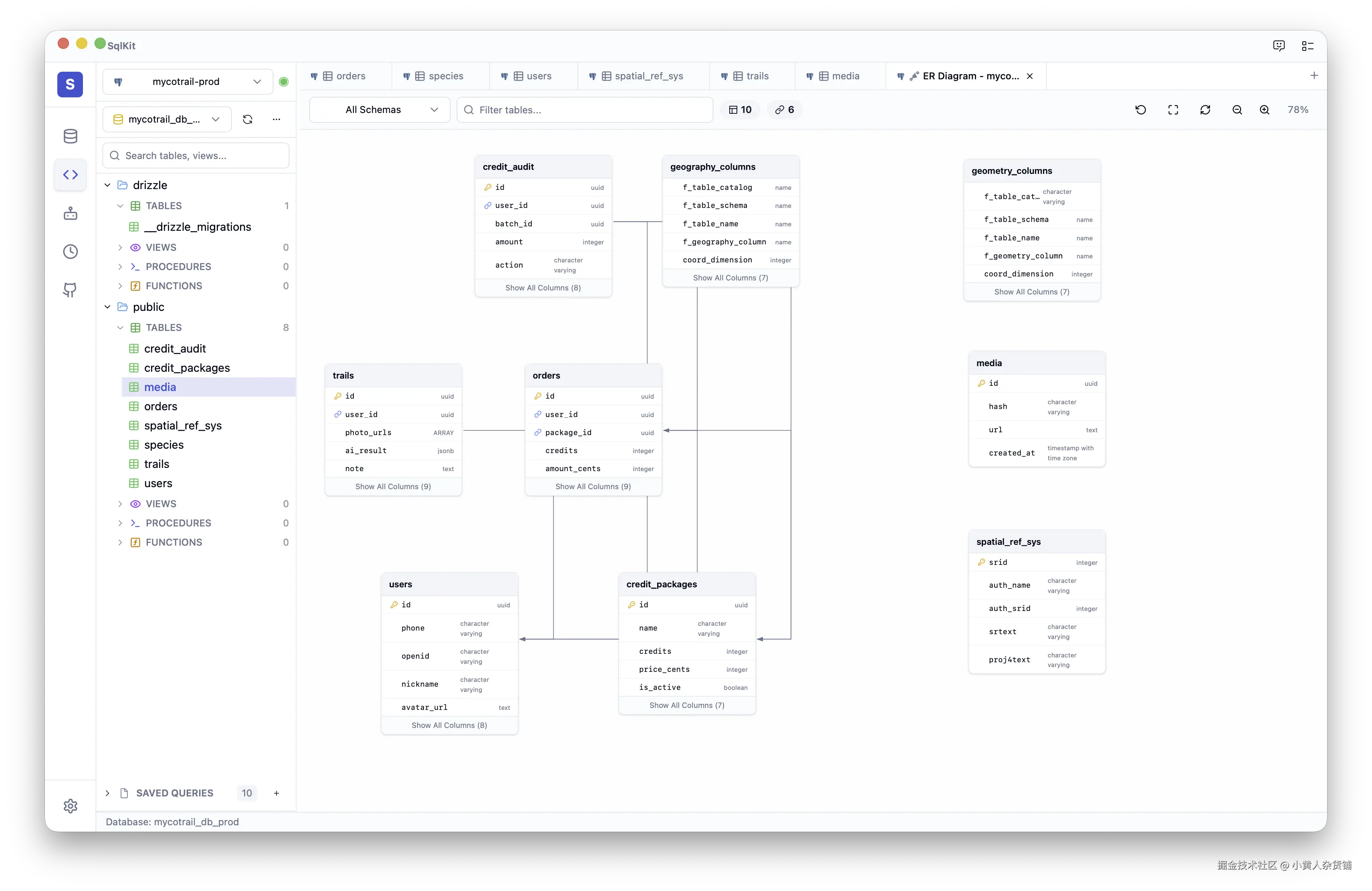Screen dimensions: 1372x891
Task: Expand the drizzle PROCEDURES group
Action: 120,267
